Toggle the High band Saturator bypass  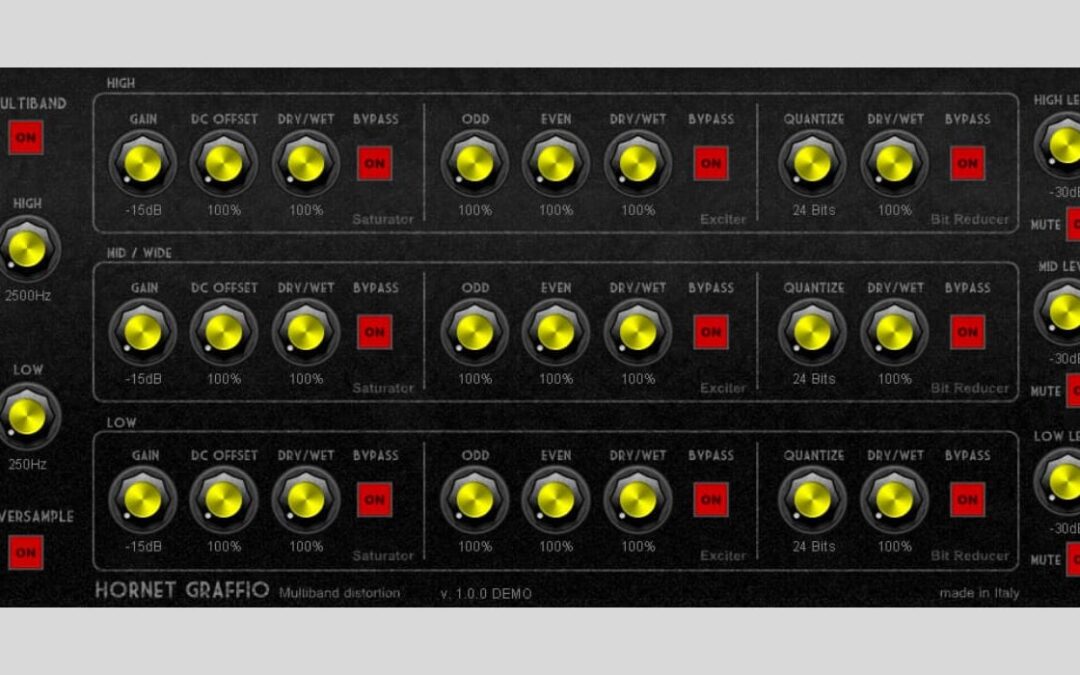[375, 163]
